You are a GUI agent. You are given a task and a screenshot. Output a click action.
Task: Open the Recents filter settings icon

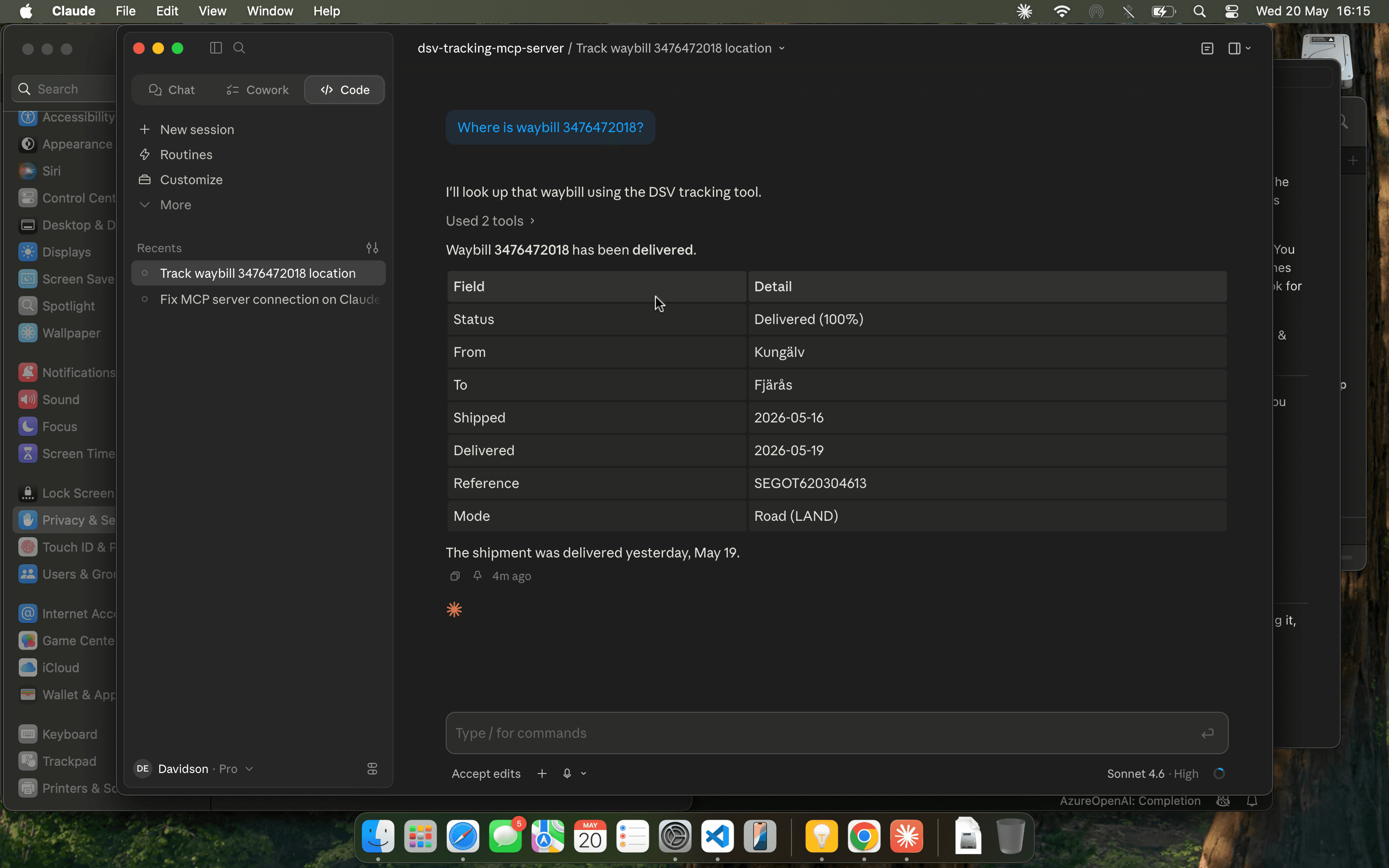[372, 248]
